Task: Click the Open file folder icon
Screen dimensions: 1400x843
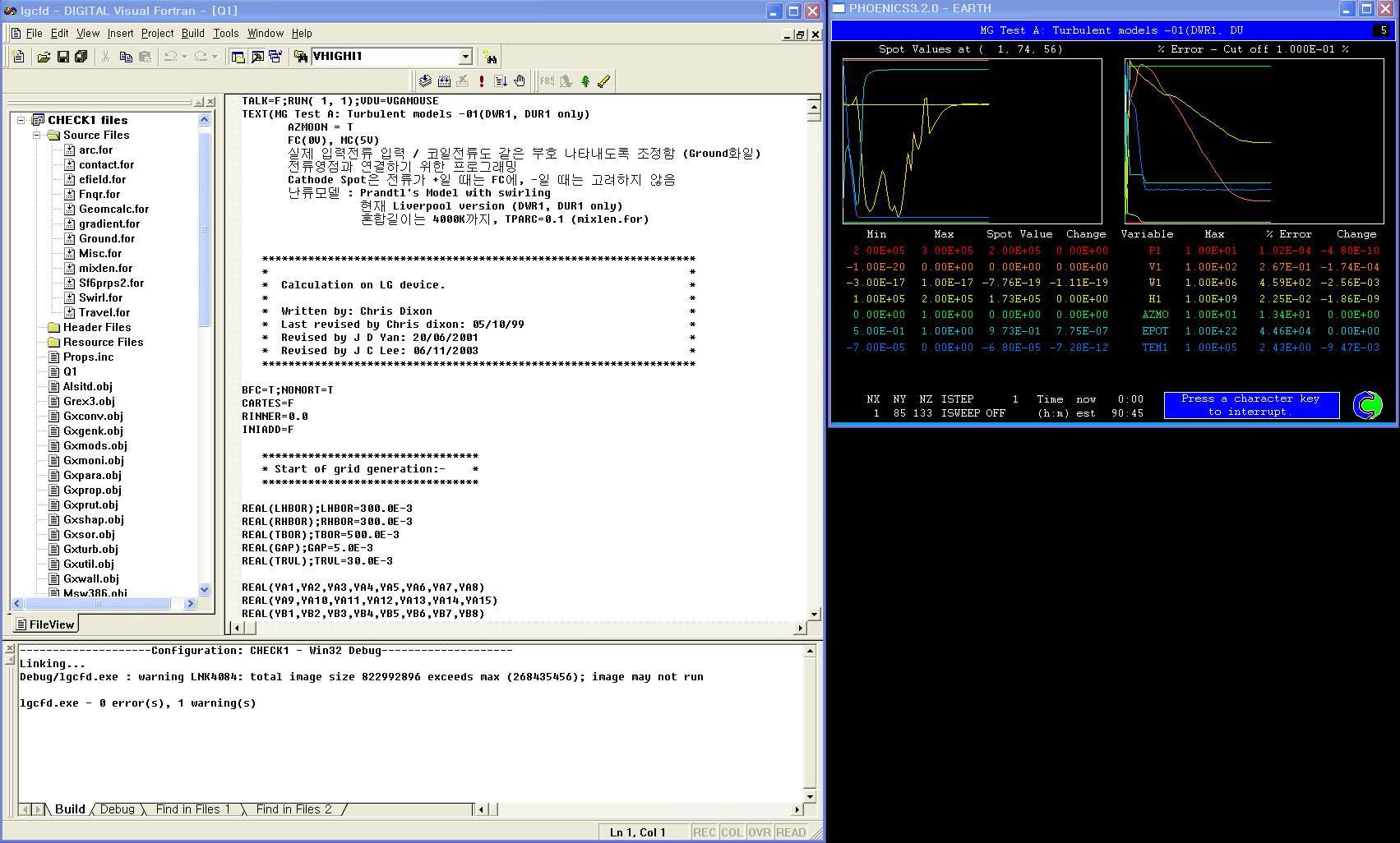Action: [x=44, y=57]
